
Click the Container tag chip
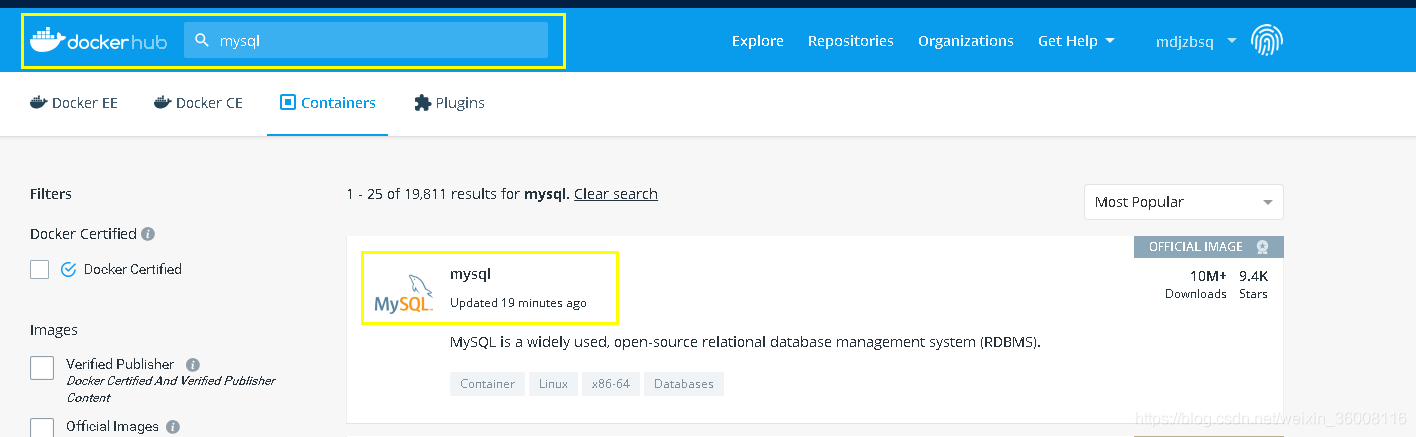(x=487, y=384)
